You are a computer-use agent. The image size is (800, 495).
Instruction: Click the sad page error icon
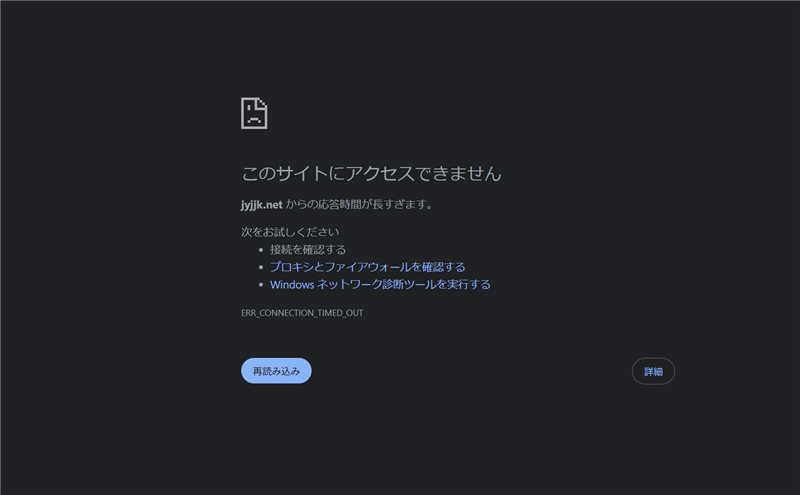pyautogui.click(x=254, y=113)
